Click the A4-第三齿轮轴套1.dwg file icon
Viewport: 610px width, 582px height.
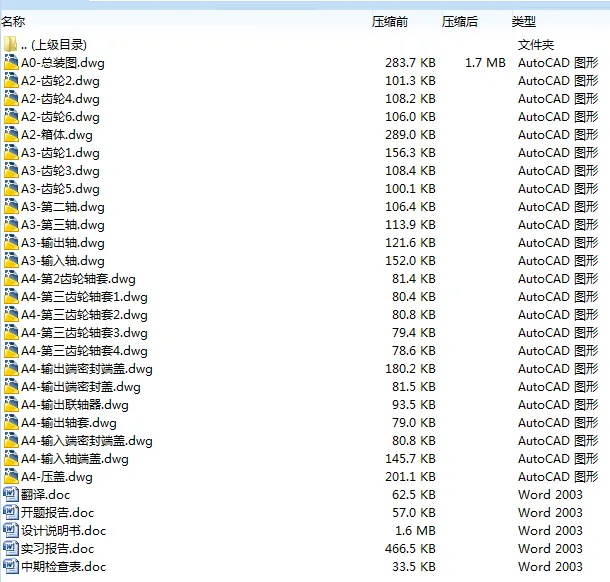pos(11,296)
